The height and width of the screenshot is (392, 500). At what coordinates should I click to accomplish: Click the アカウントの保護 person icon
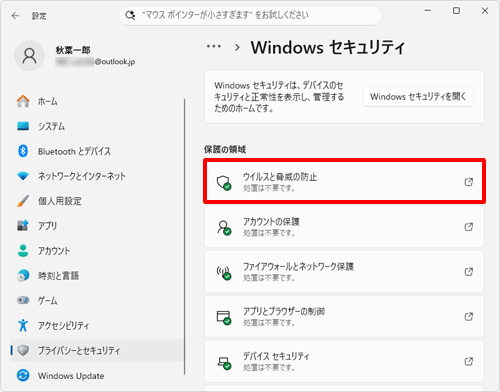click(x=224, y=228)
